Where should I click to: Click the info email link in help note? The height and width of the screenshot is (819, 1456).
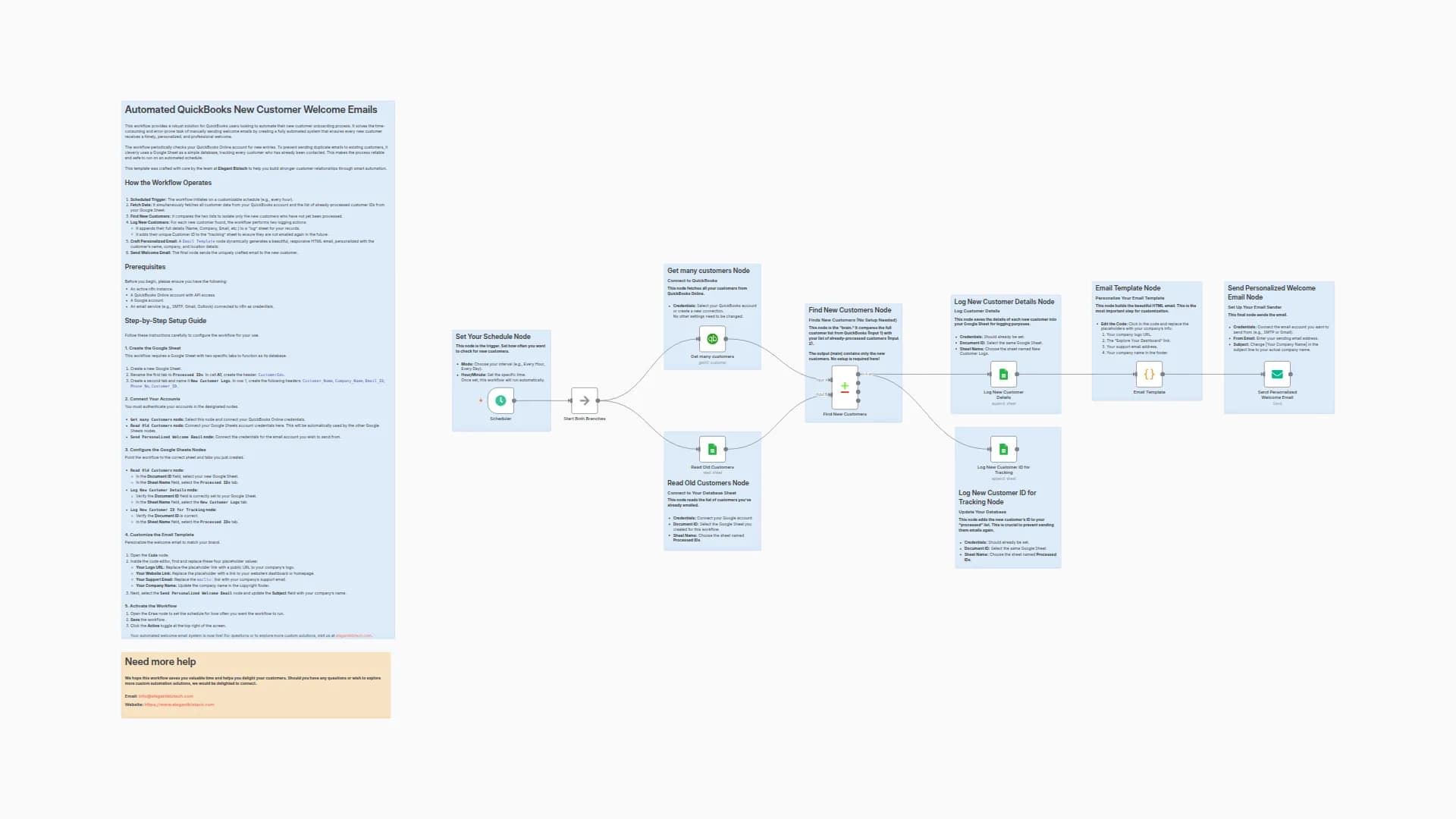165,696
